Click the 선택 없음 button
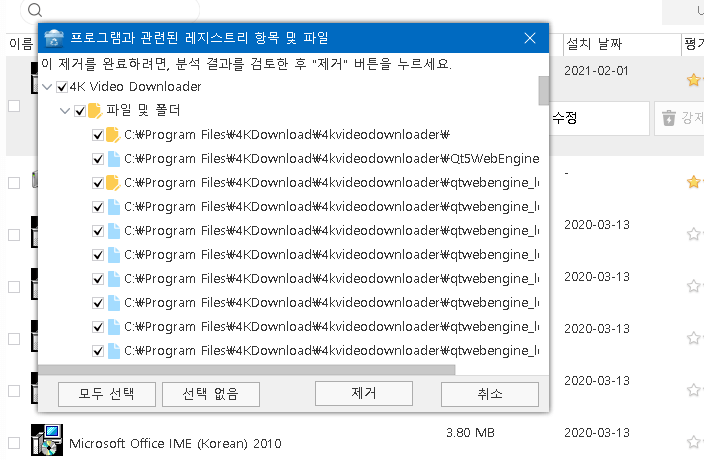 [x=211, y=394]
